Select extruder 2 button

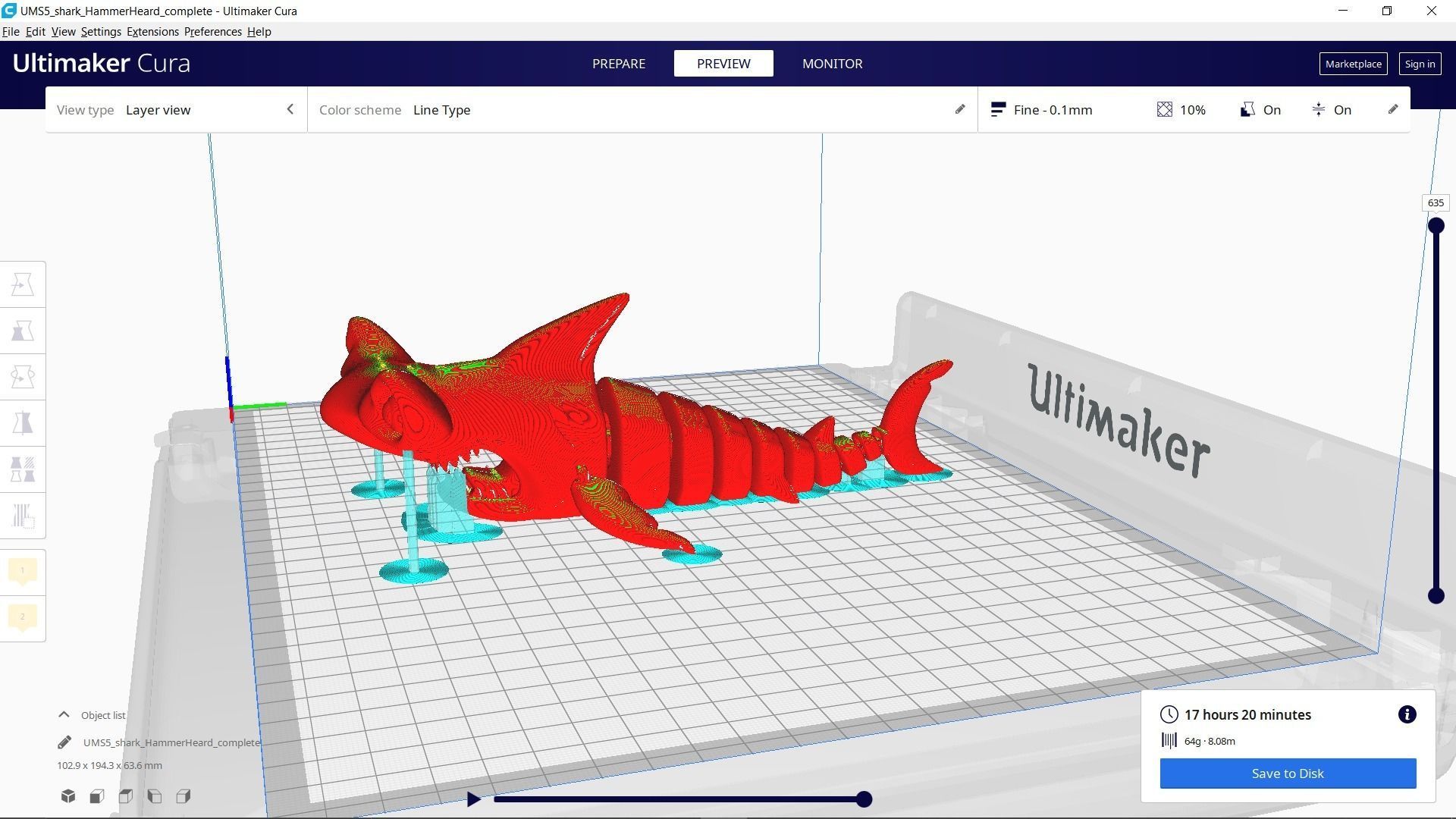pos(23,619)
